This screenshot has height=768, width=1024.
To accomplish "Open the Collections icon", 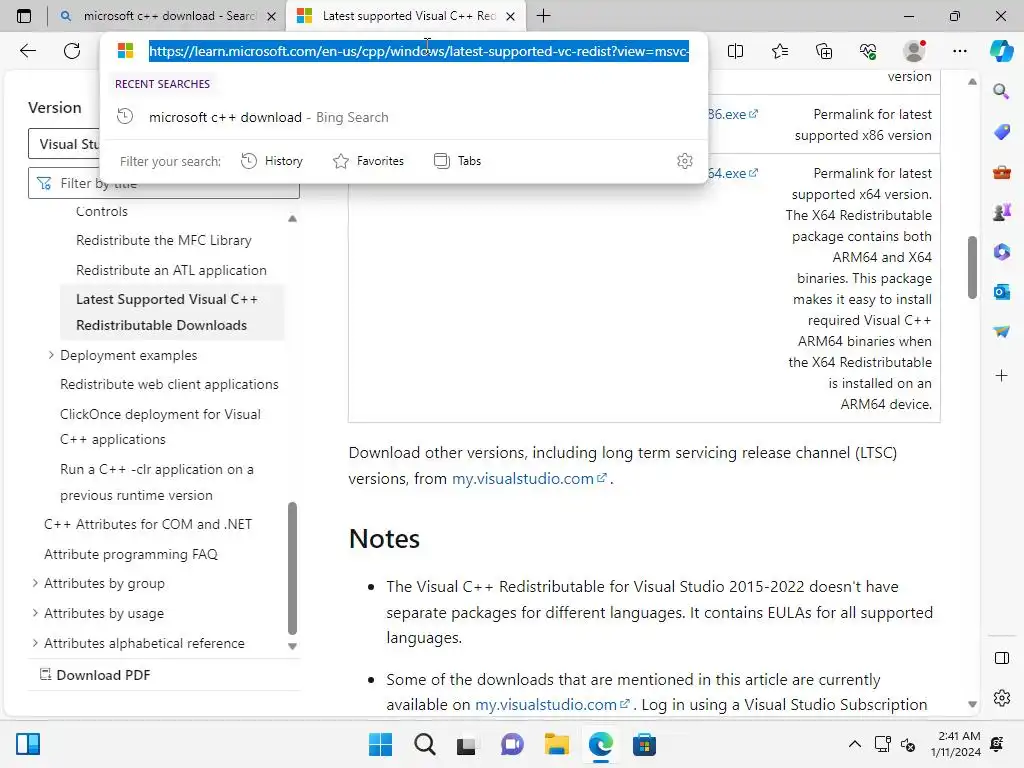I will 824,51.
